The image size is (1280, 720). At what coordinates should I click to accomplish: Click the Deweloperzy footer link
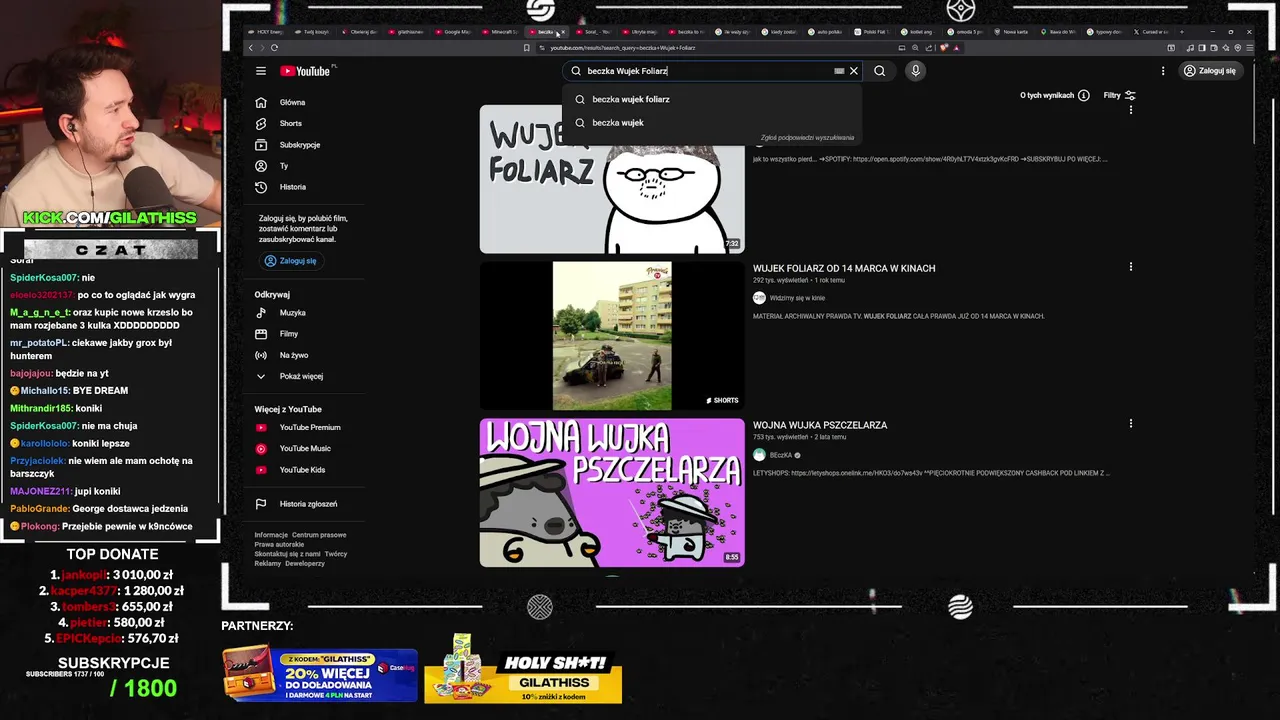coord(305,563)
